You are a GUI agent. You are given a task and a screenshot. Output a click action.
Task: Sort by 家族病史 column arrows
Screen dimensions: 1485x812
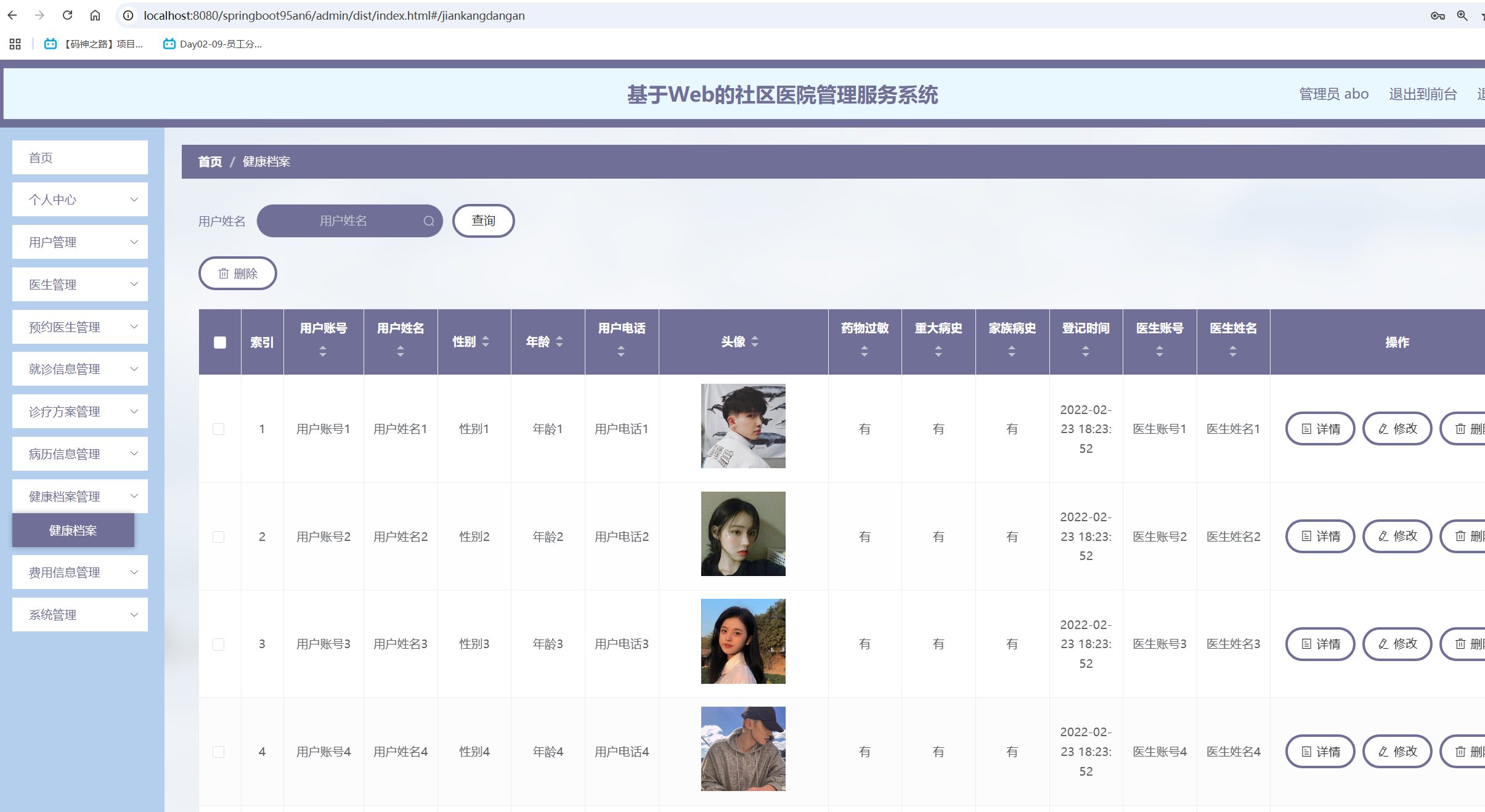(x=1012, y=351)
